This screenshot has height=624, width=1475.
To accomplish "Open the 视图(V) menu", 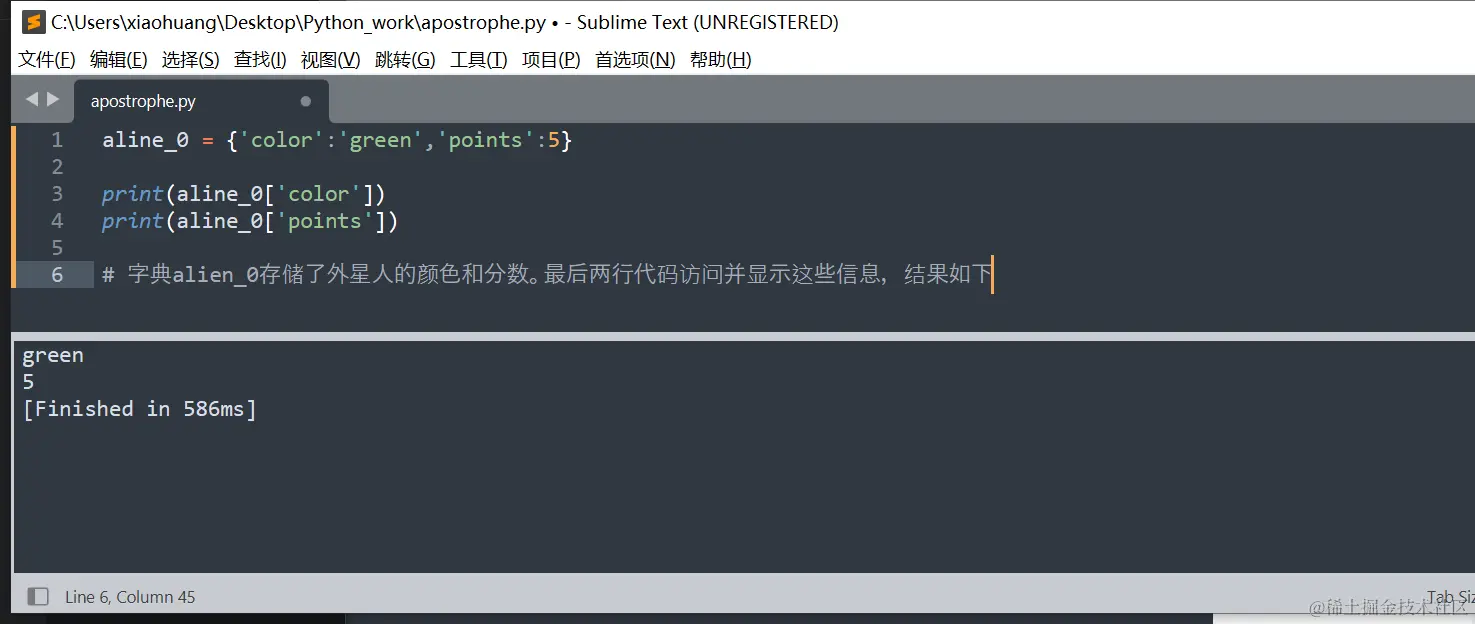I will click(x=331, y=60).
